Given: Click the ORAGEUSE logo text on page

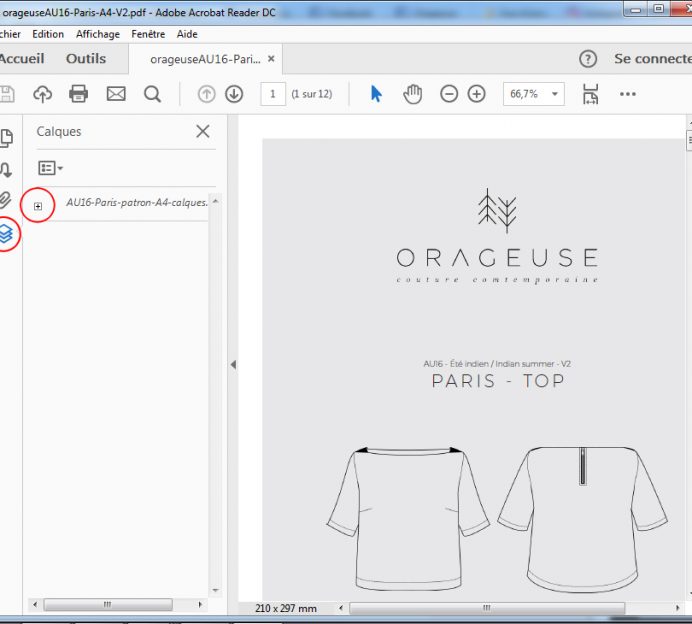Looking at the screenshot, I should click(497, 258).
